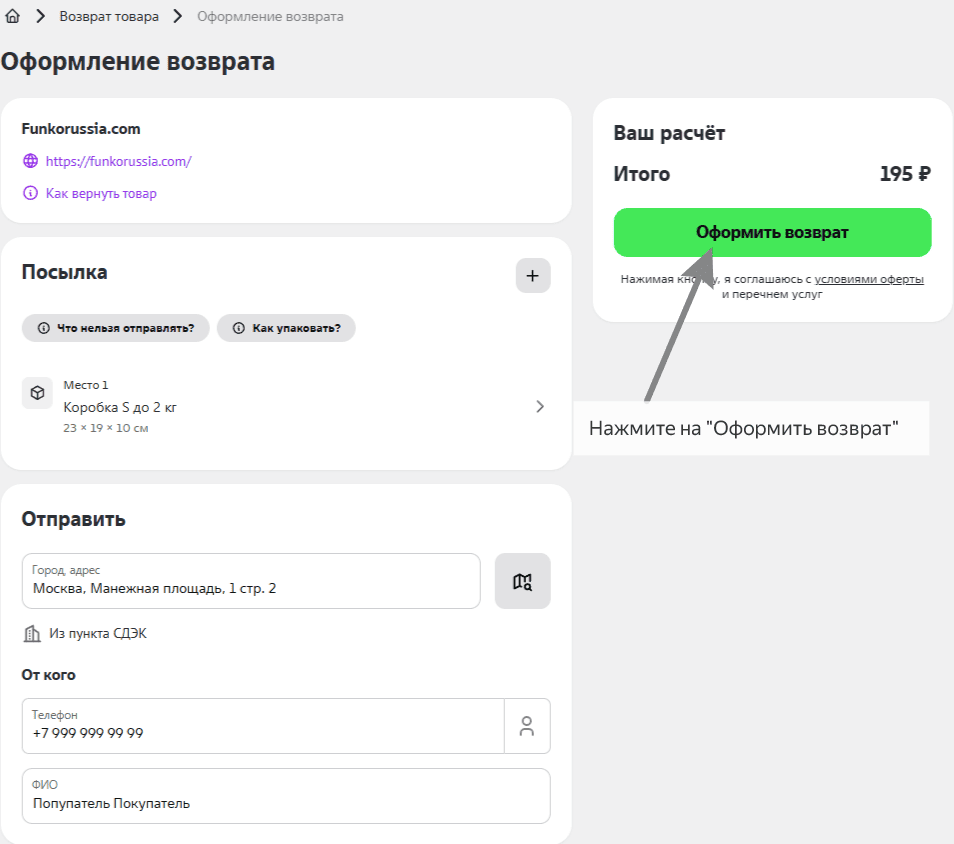
Task: Open the "Возврат товара" breadcrumb
Action: (x=109, y=16)
